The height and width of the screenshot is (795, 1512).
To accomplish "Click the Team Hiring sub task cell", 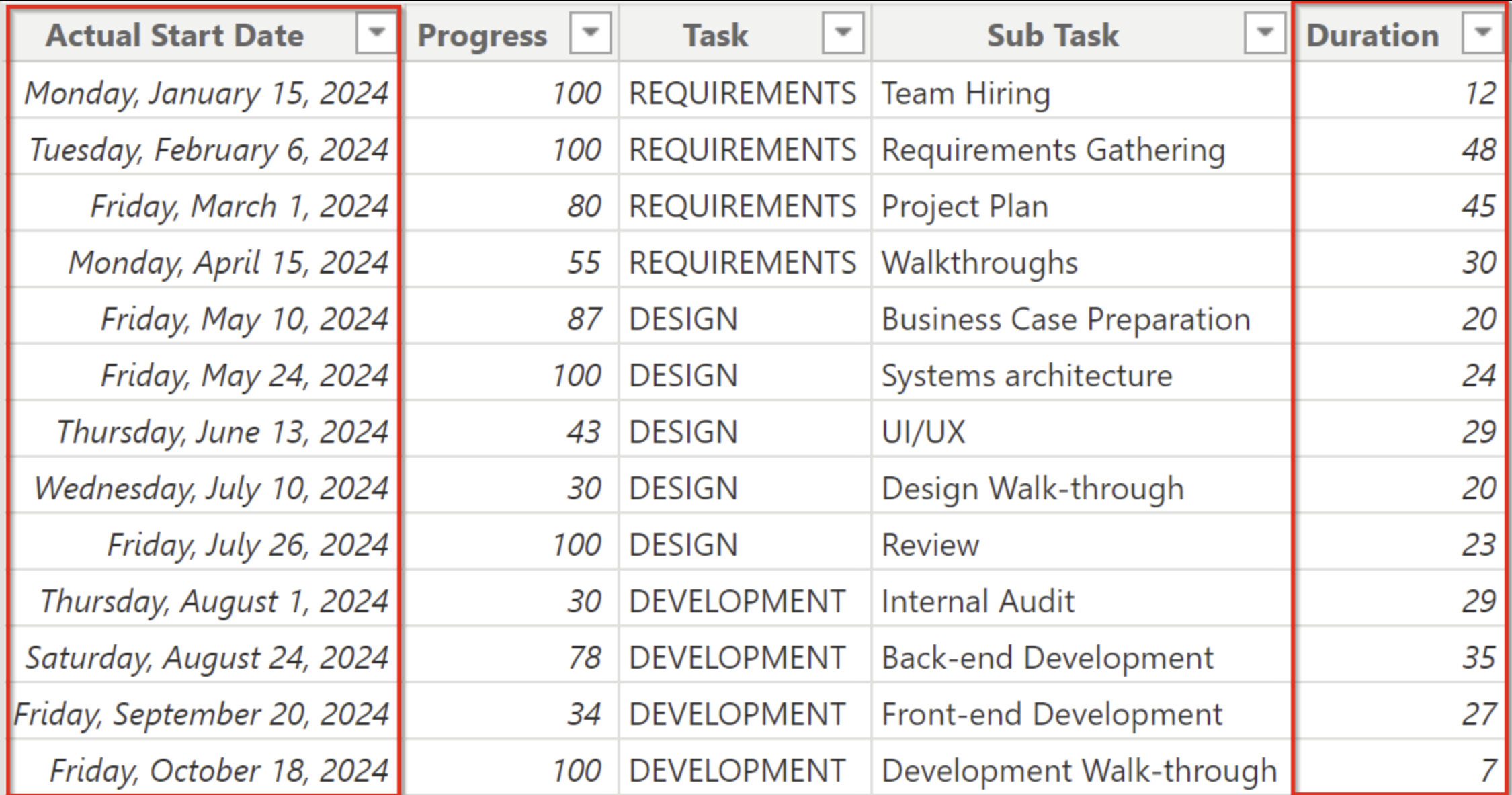I will [965, 93].
